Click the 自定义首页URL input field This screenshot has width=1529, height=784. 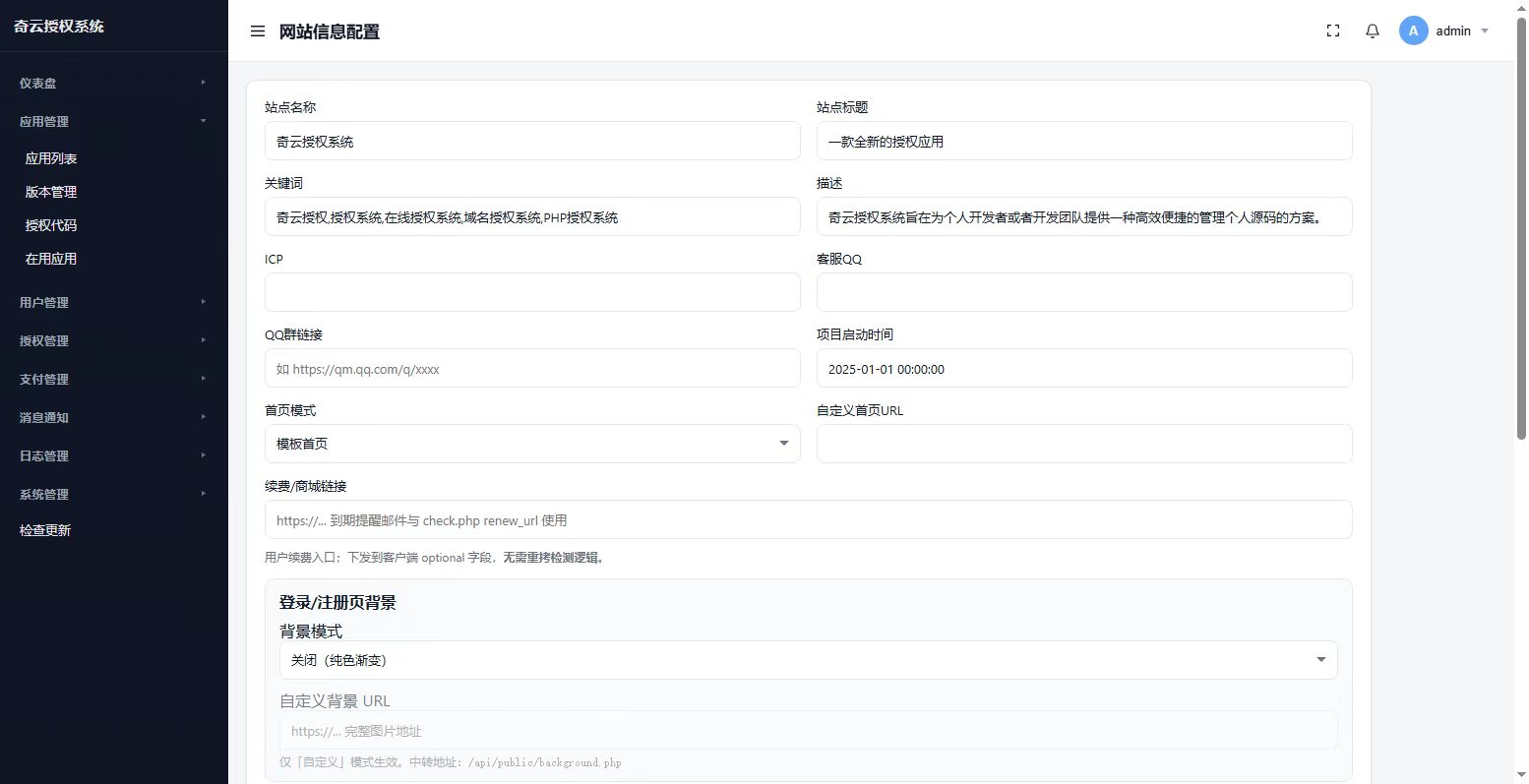pos(1084,444)
